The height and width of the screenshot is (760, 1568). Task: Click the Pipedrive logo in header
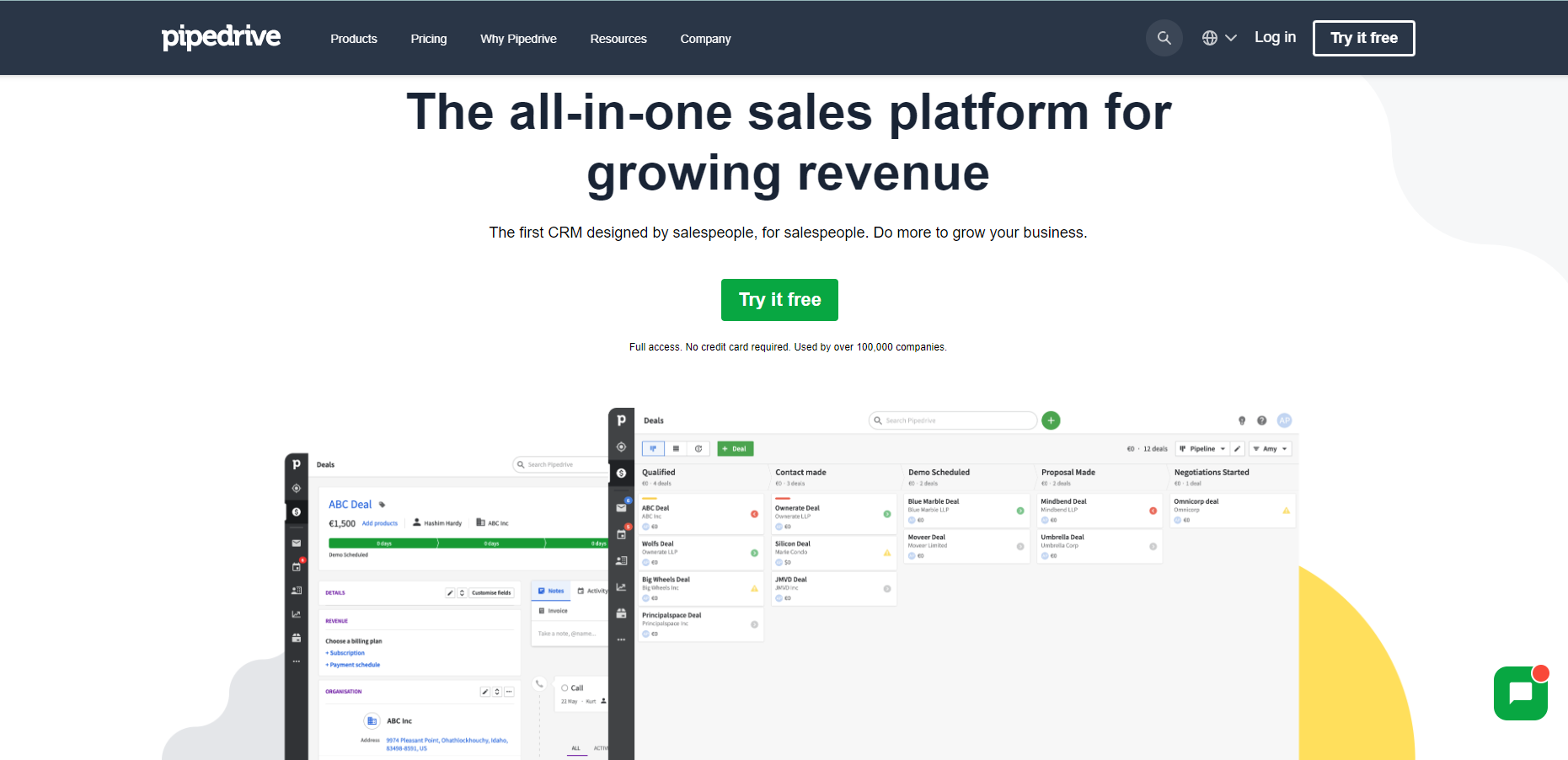coord(221,37)
